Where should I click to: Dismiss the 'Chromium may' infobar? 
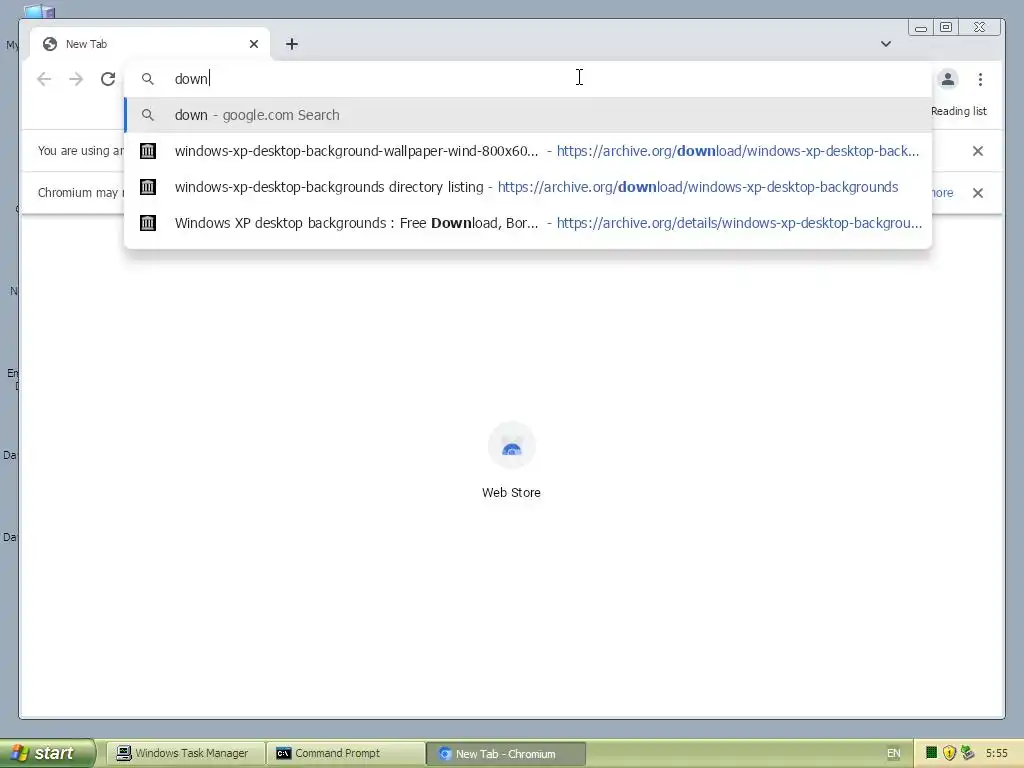coord(978,193)
